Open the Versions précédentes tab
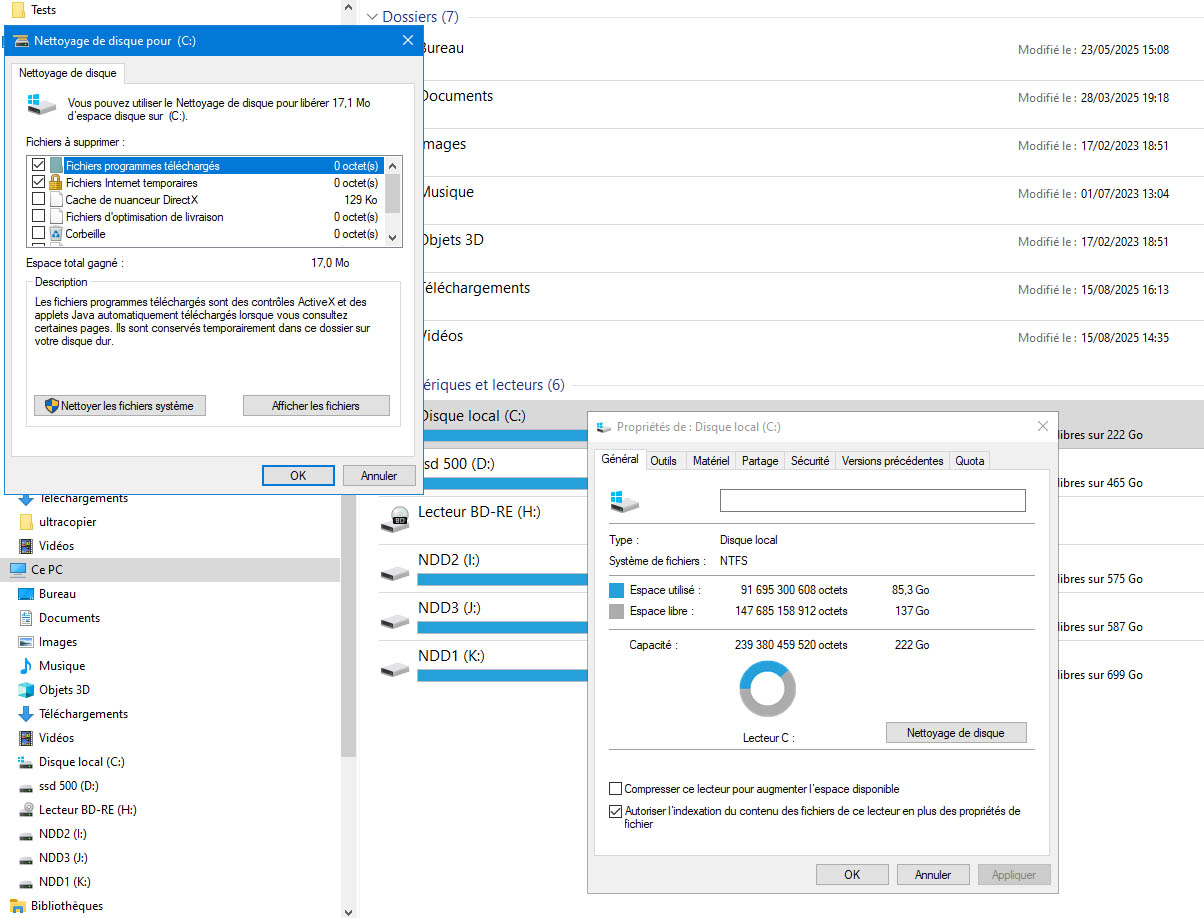The width and height of the screenshot is (1204, 918). pos(892,461)
